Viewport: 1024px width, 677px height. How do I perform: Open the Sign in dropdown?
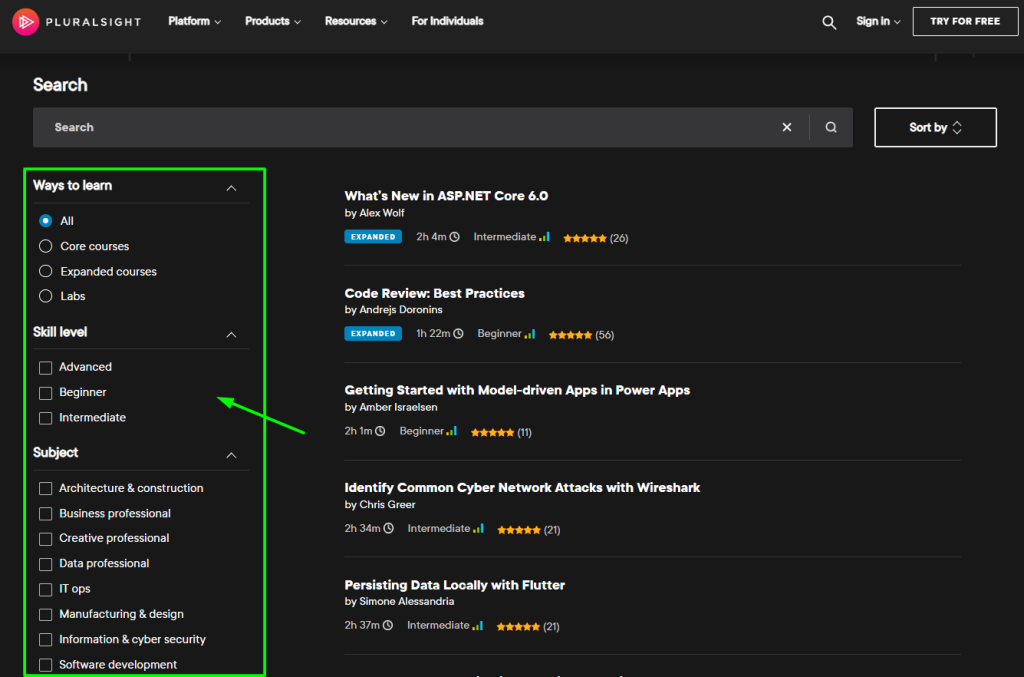tap(878, 22)
